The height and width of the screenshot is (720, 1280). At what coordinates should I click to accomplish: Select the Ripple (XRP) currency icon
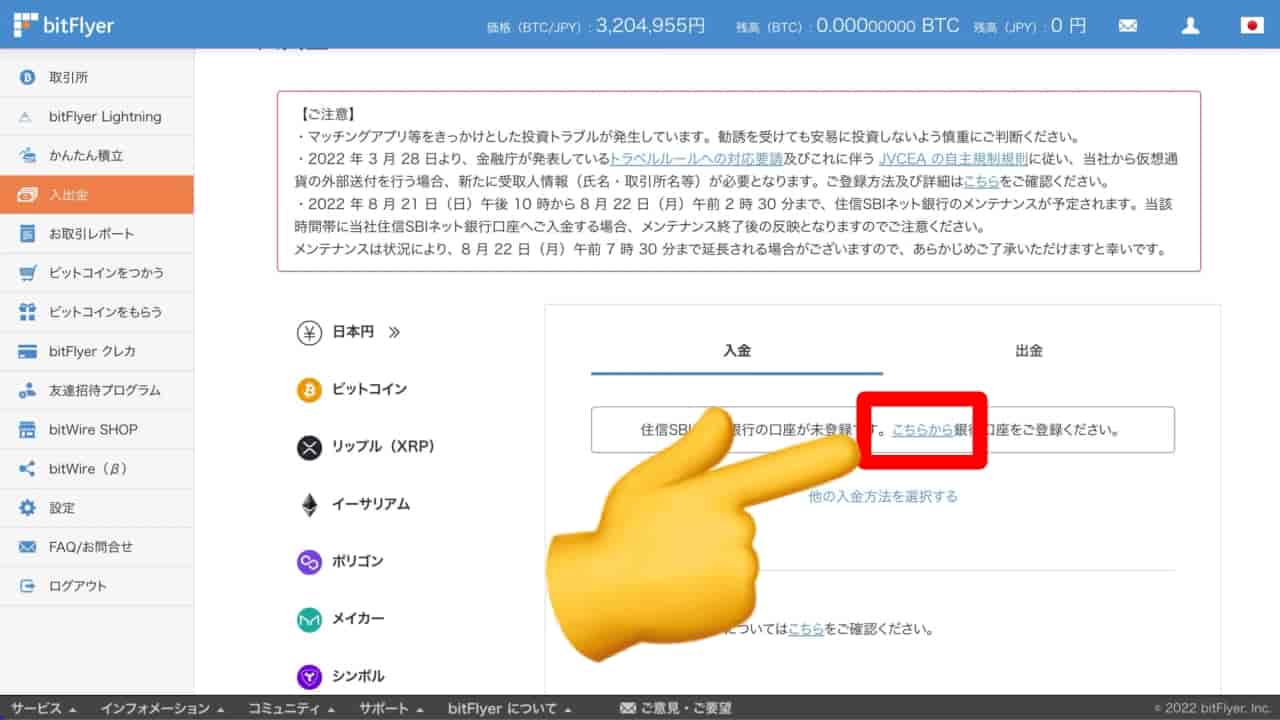pyautogui.click(x=309, y=447)
